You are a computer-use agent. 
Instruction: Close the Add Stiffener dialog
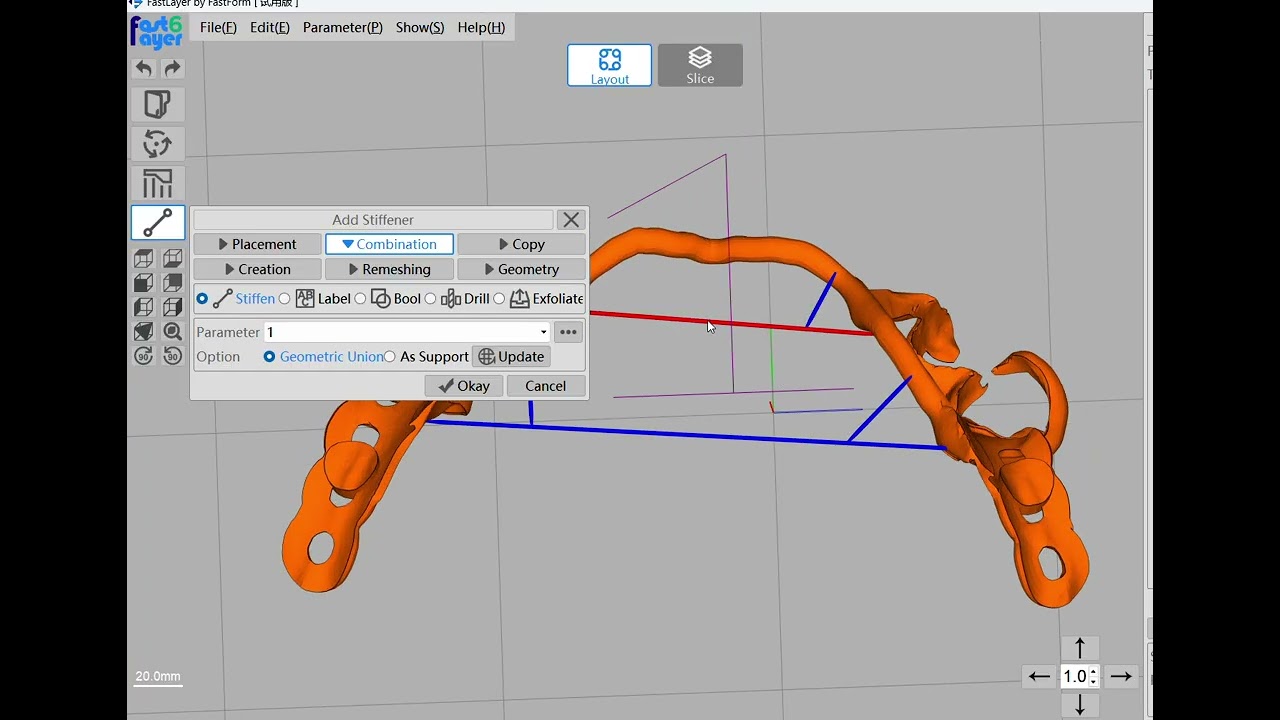tap(571, 219)
